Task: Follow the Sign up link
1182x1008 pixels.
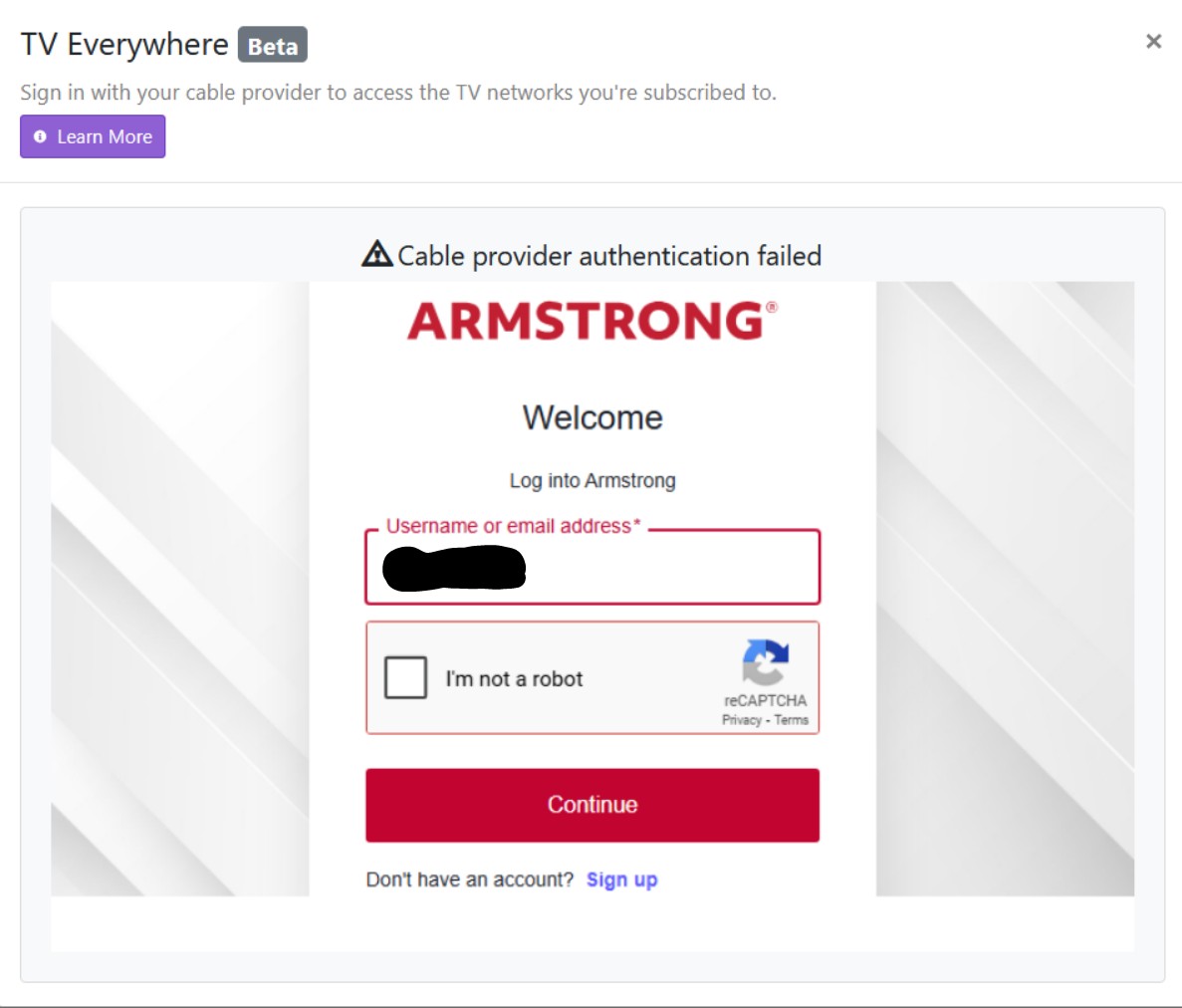Action: [621, 880]
